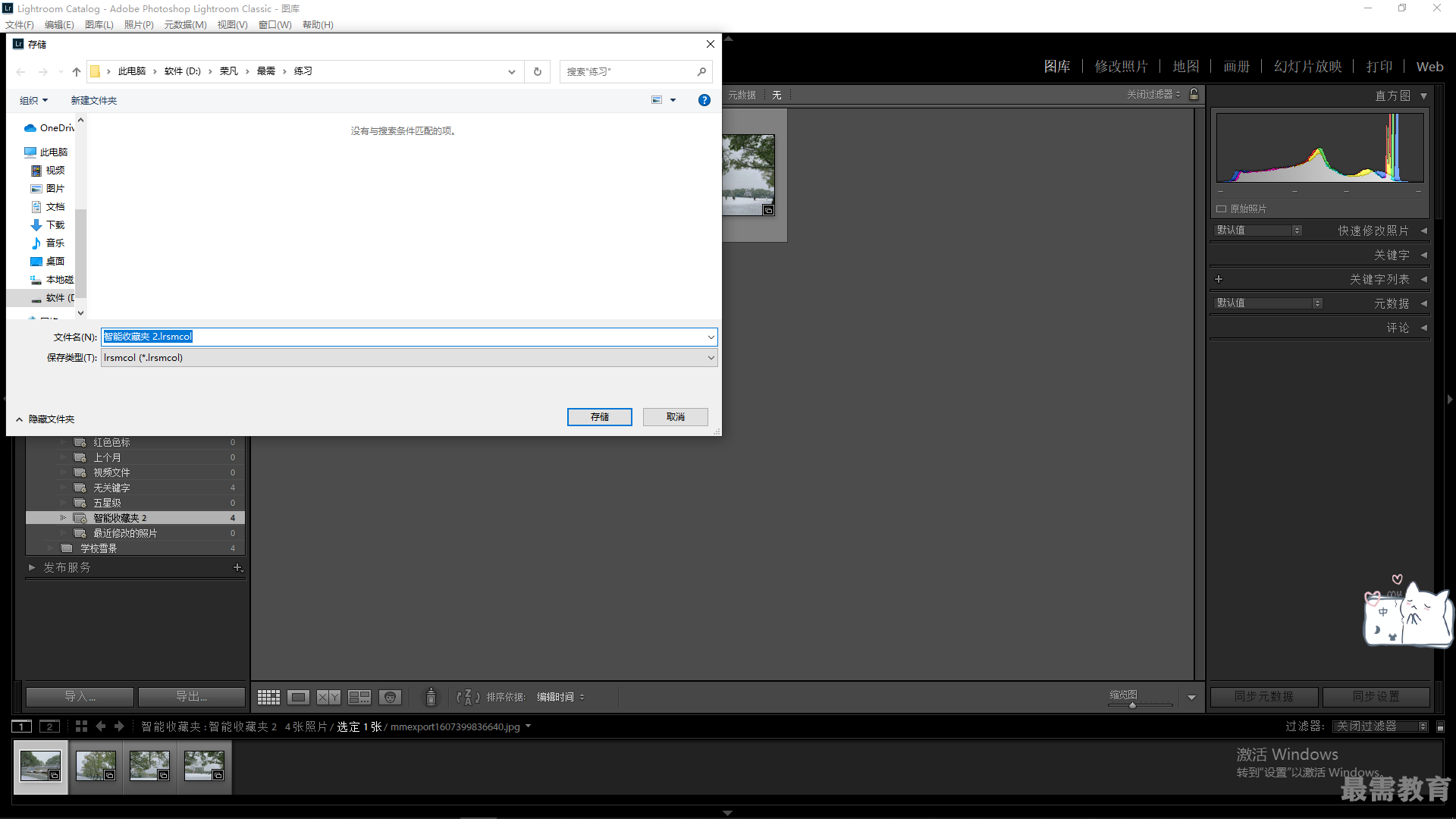Image resolution: width=1456 pixels, height=819 pixels.
Task: Go up one folder in save dialog
Action: click(x=77, y=71)
